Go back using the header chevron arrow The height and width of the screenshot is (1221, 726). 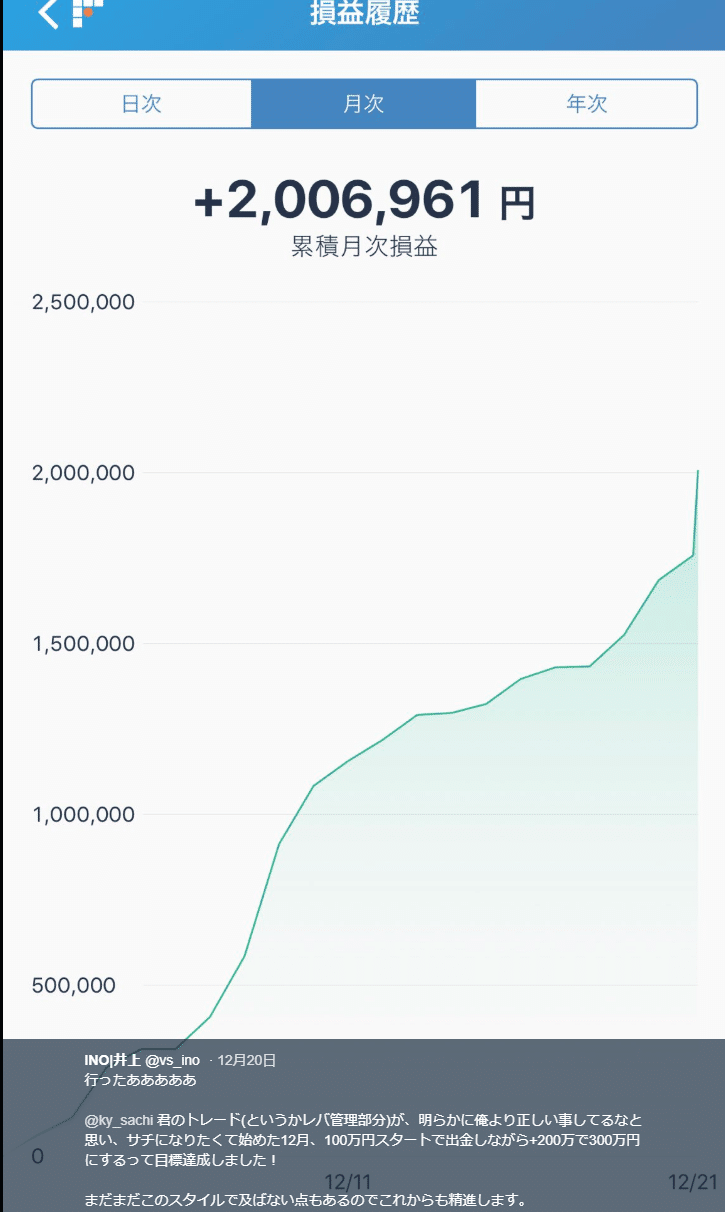coord(47,15)
